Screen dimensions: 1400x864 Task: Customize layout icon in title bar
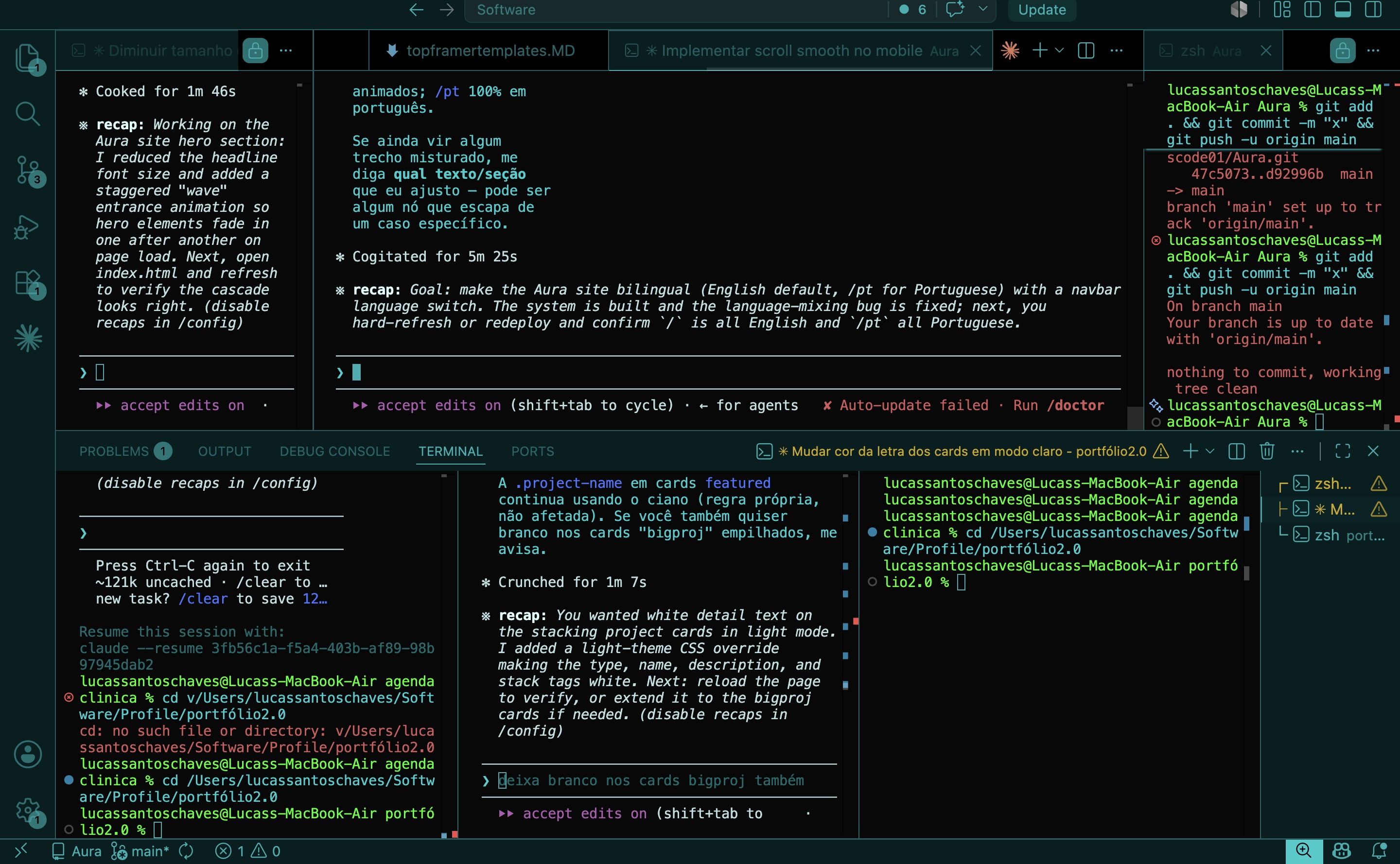coord(1282,10)
